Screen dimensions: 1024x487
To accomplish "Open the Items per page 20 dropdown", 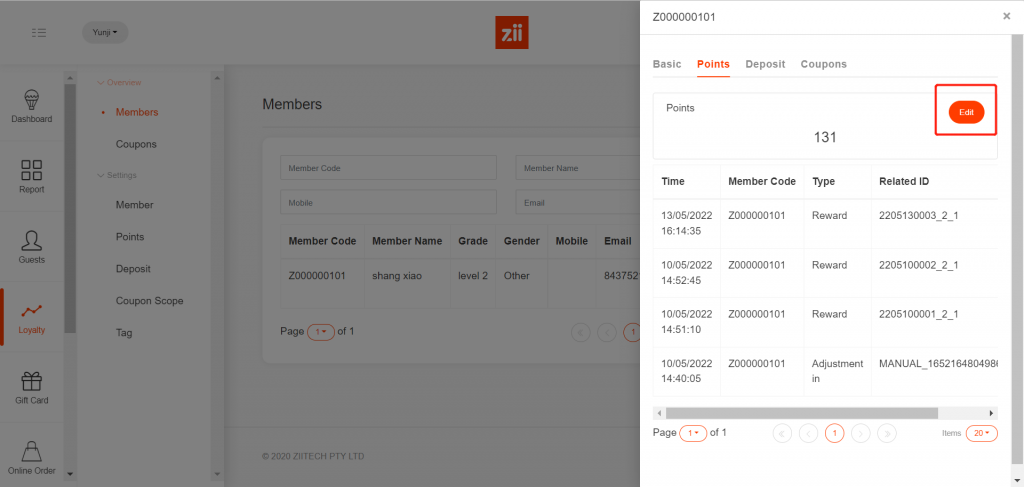I will (x=981, y=433).
